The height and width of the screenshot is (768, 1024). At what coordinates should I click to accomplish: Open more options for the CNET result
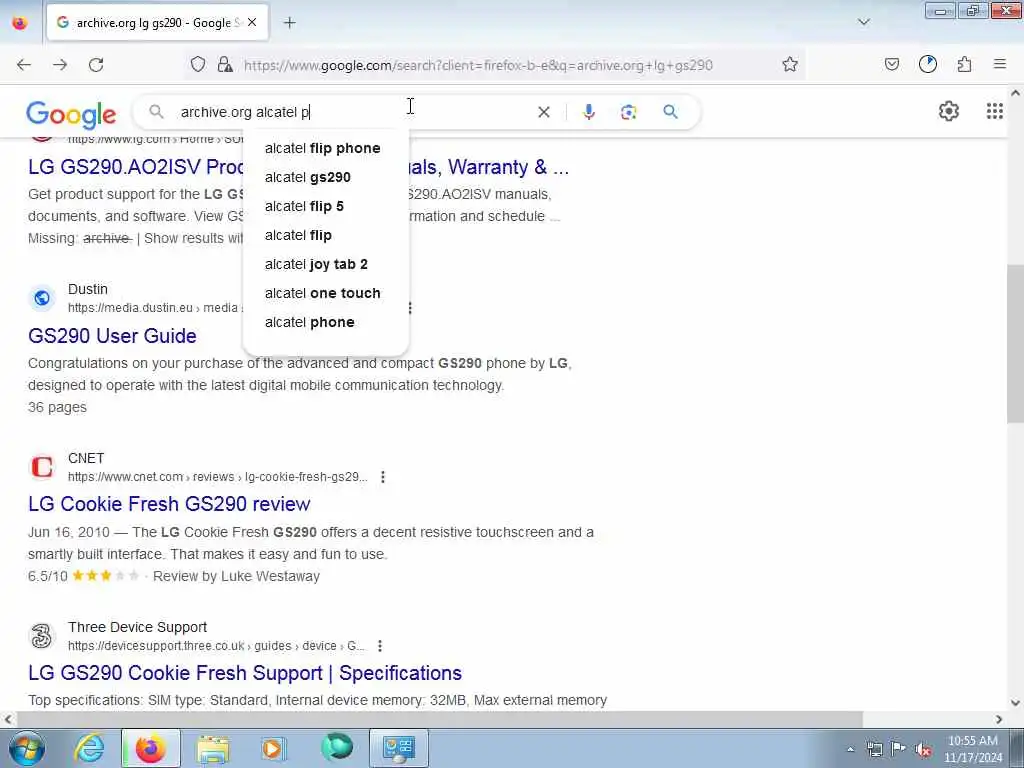383,477
